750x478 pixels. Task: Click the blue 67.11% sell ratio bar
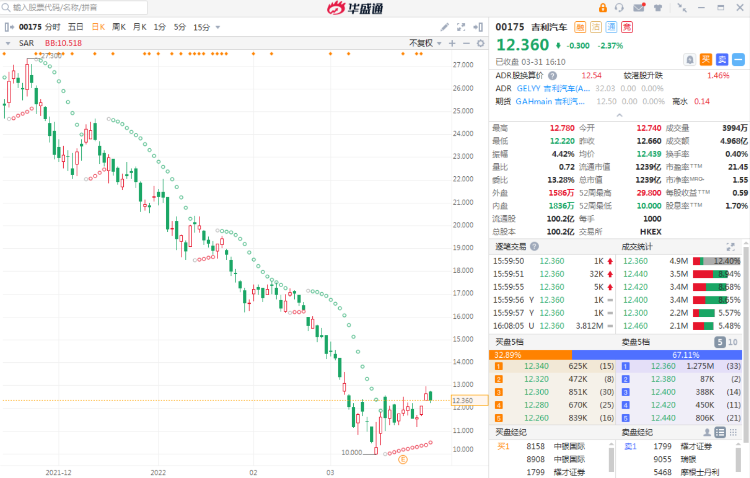click(x=657, y=355)
